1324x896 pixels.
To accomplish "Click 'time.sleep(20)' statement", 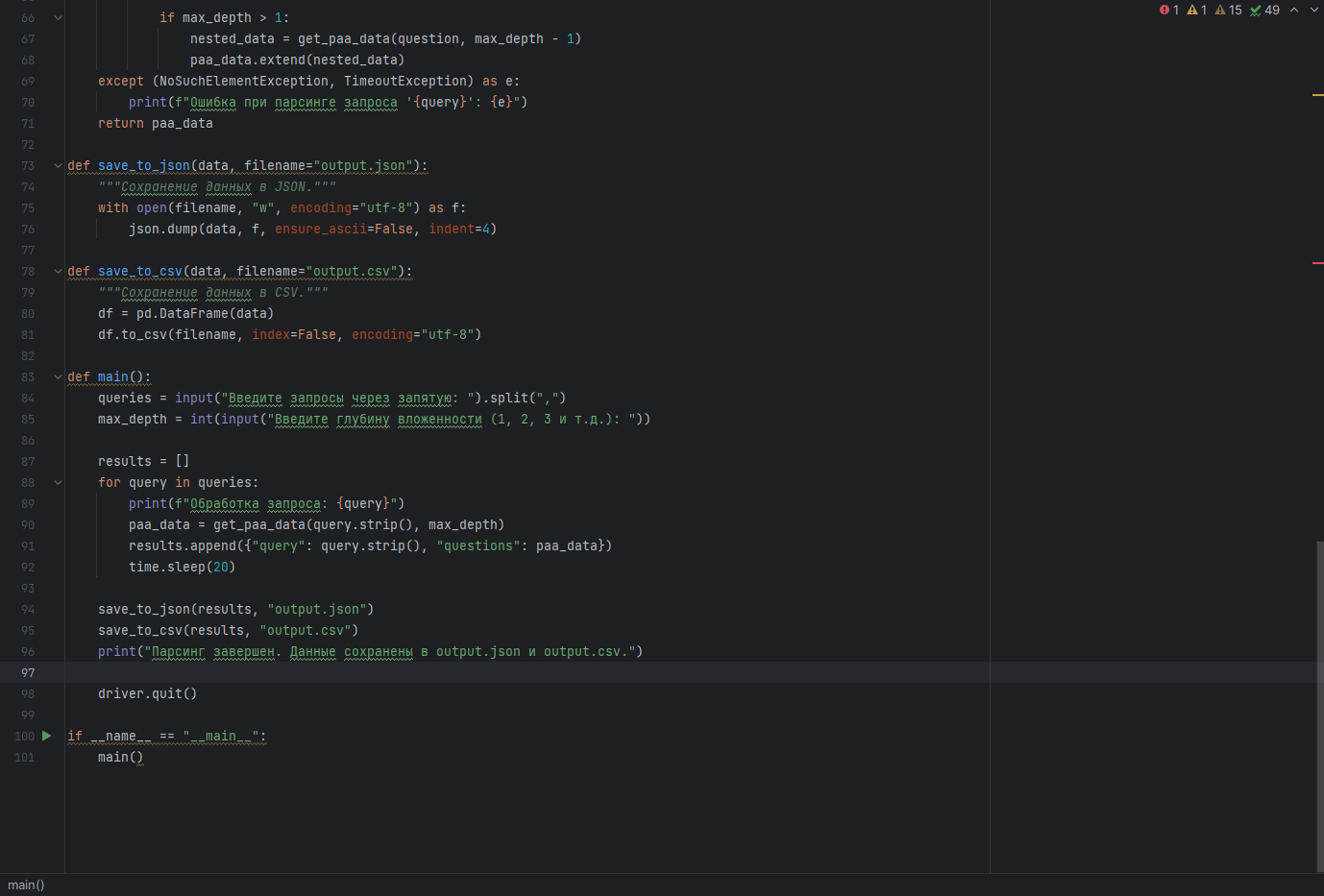I will pyautogui.click(x=182, y=567).
